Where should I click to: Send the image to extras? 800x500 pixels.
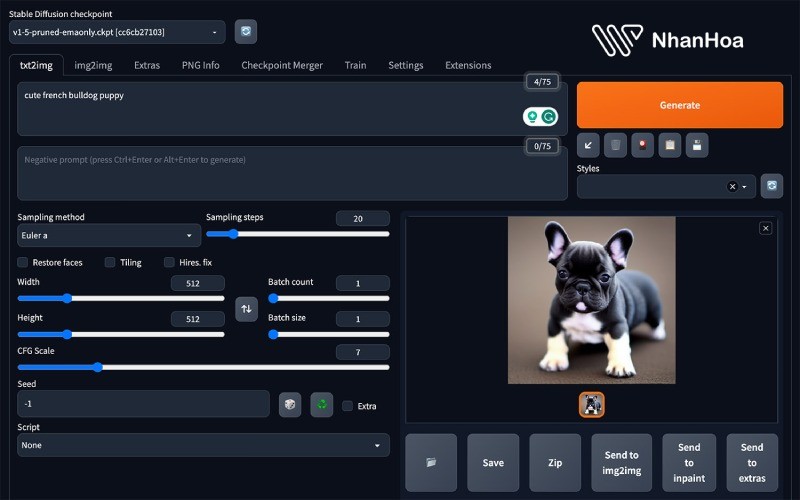[x=752, y=463]
